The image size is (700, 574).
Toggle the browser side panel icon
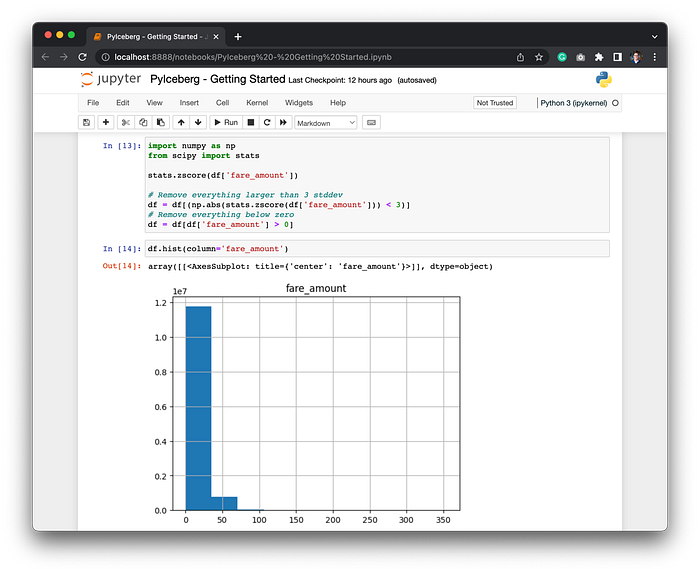(617, 57)
